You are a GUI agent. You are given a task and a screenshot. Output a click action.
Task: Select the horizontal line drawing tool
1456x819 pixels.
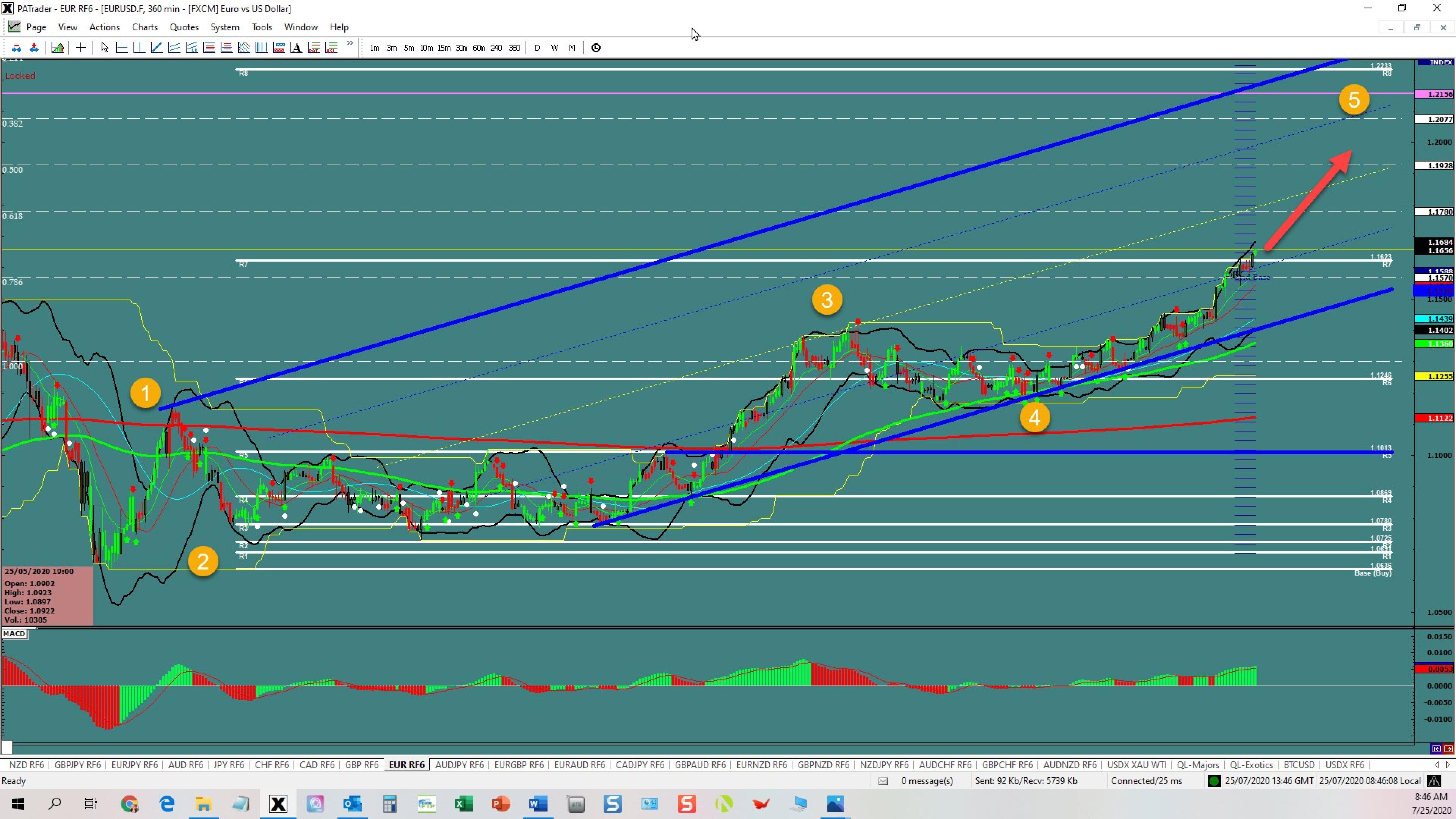pos(121,48)
